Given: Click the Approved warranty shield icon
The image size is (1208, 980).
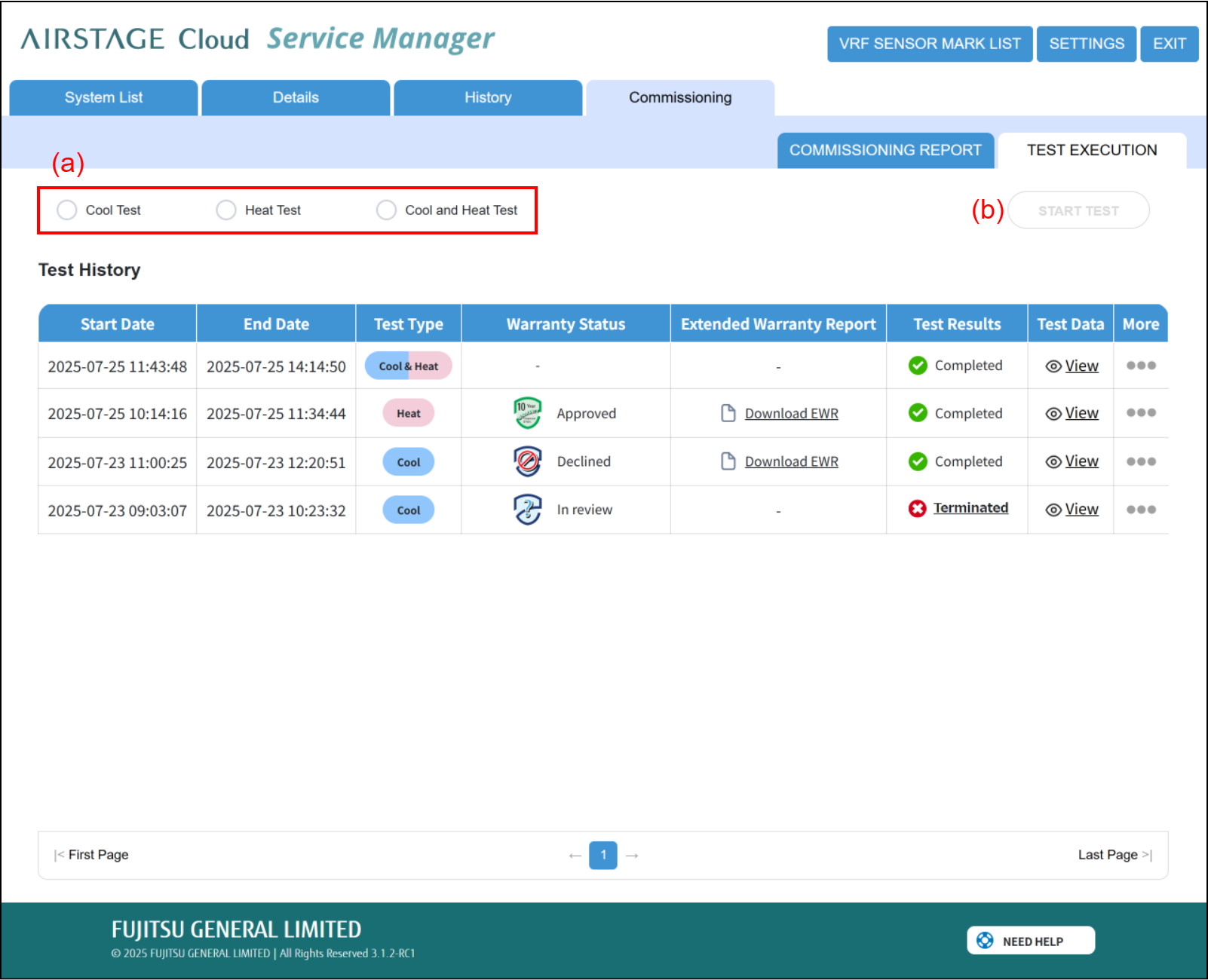Looking at the screenshot, I should click(528, 413).
